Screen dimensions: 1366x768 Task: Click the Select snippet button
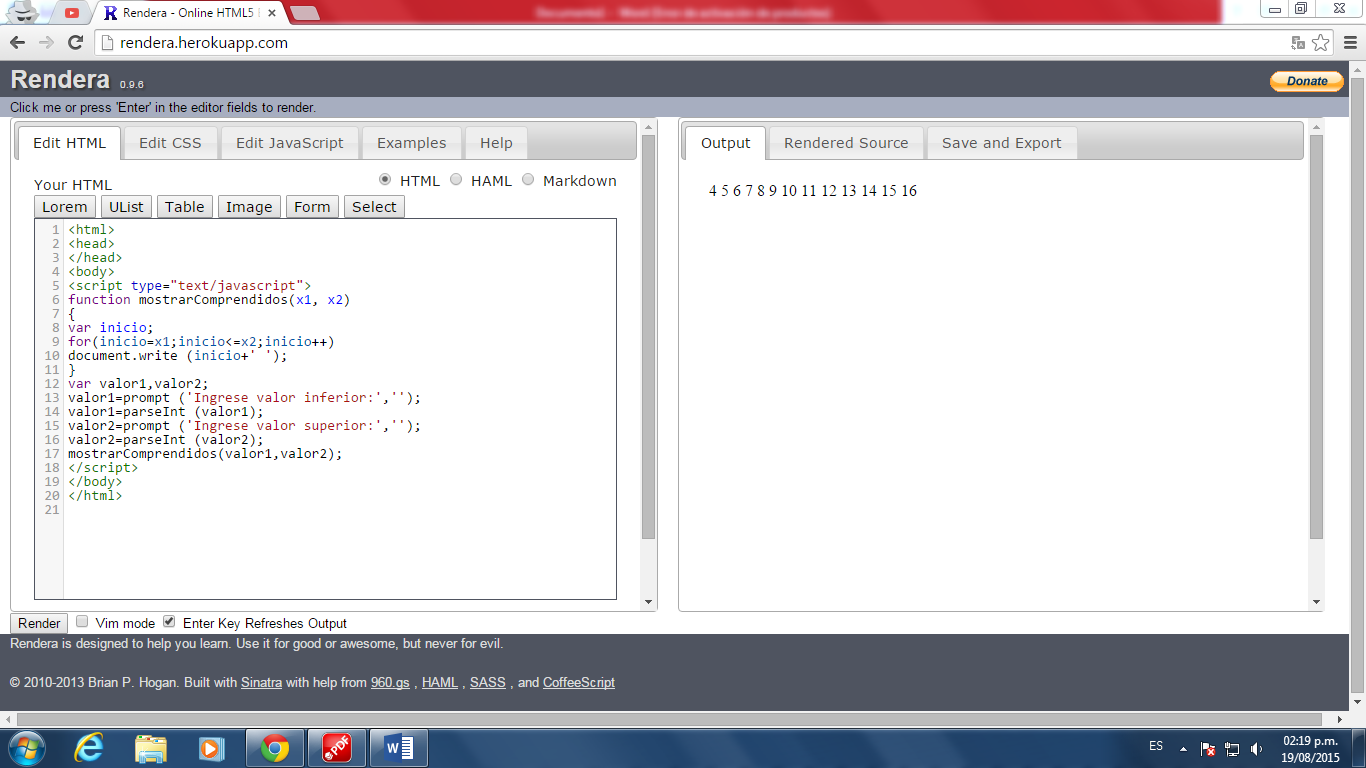(374, 207)
